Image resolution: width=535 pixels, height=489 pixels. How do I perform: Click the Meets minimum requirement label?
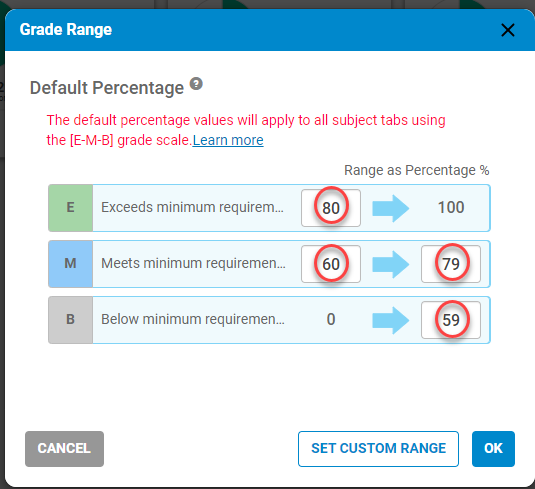point(193,263)
